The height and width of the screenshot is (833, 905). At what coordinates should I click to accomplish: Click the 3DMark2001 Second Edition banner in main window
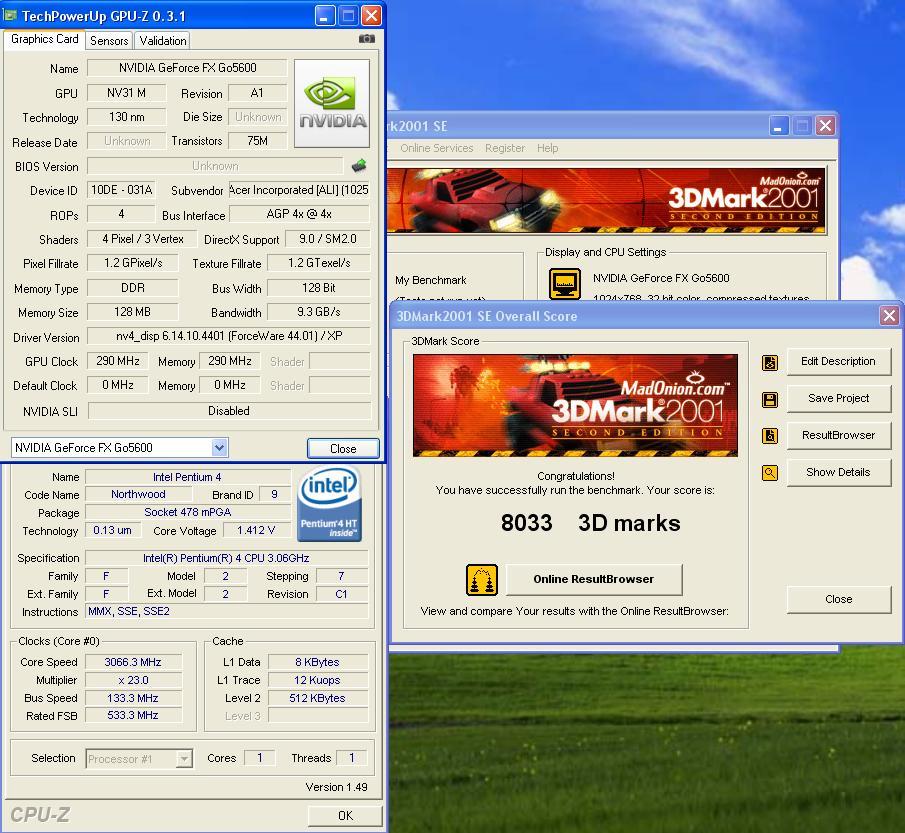(x=606, y=201)
